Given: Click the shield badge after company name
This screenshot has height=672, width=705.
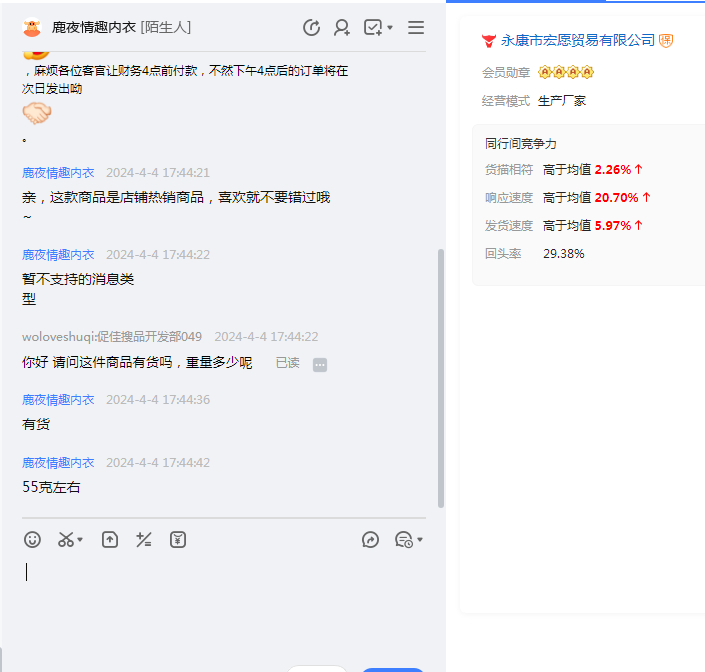Looking at the screenshot, I should (x=666, y=40).
